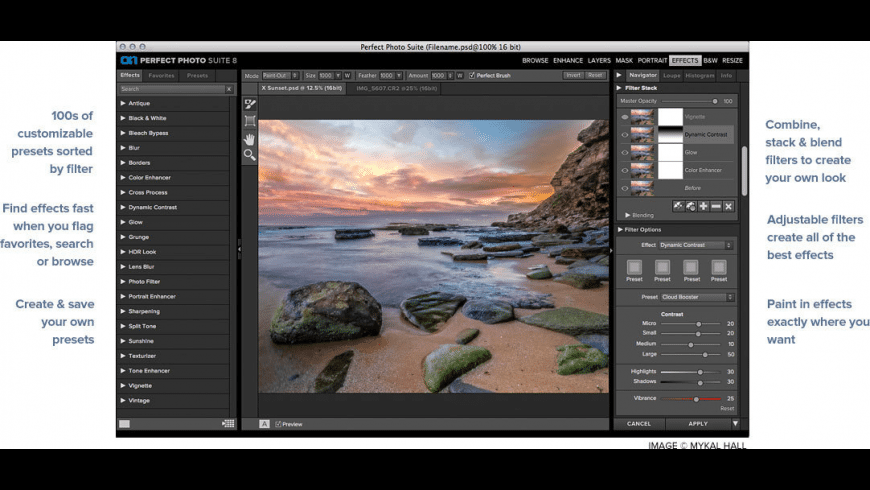
Task: Switch to the Presets tab
Action: [x=197, y=75]
